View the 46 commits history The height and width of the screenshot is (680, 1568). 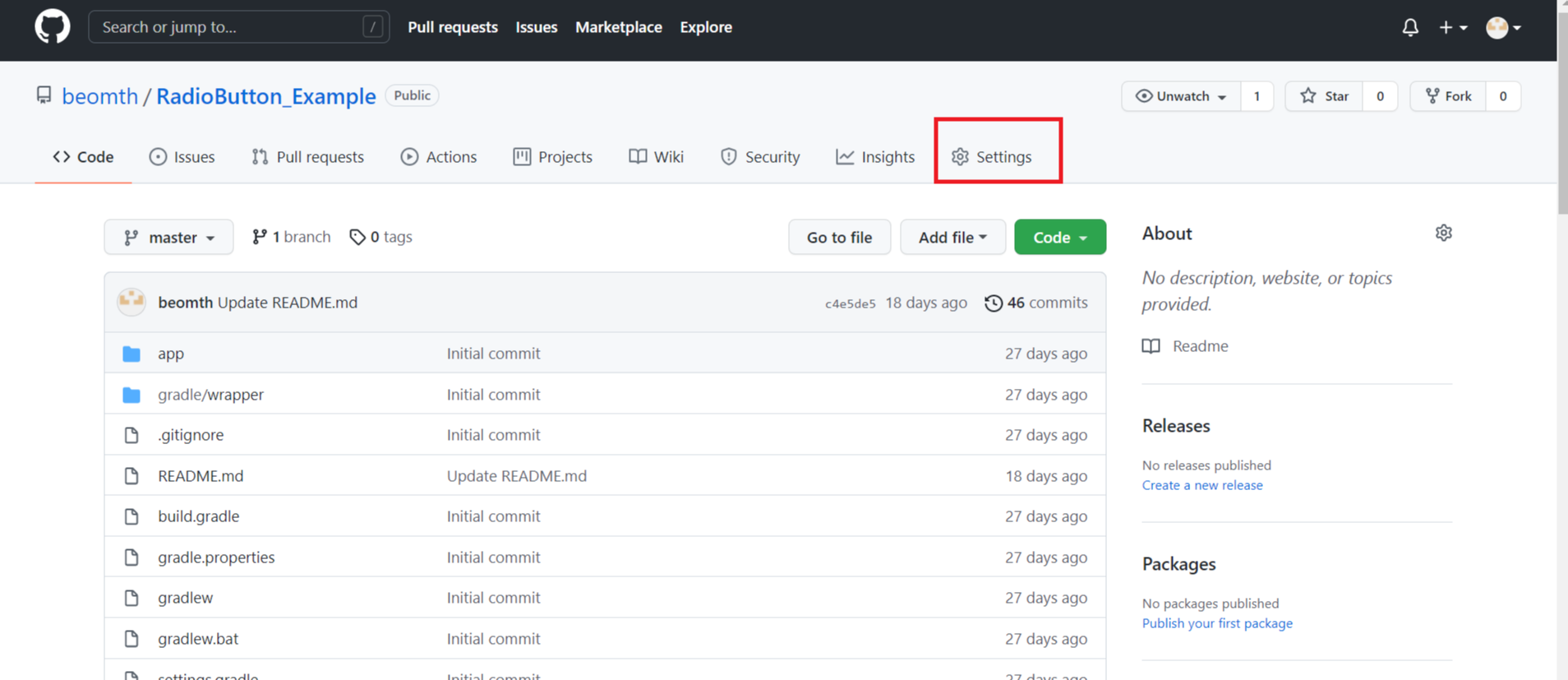tap(1036, 303)
